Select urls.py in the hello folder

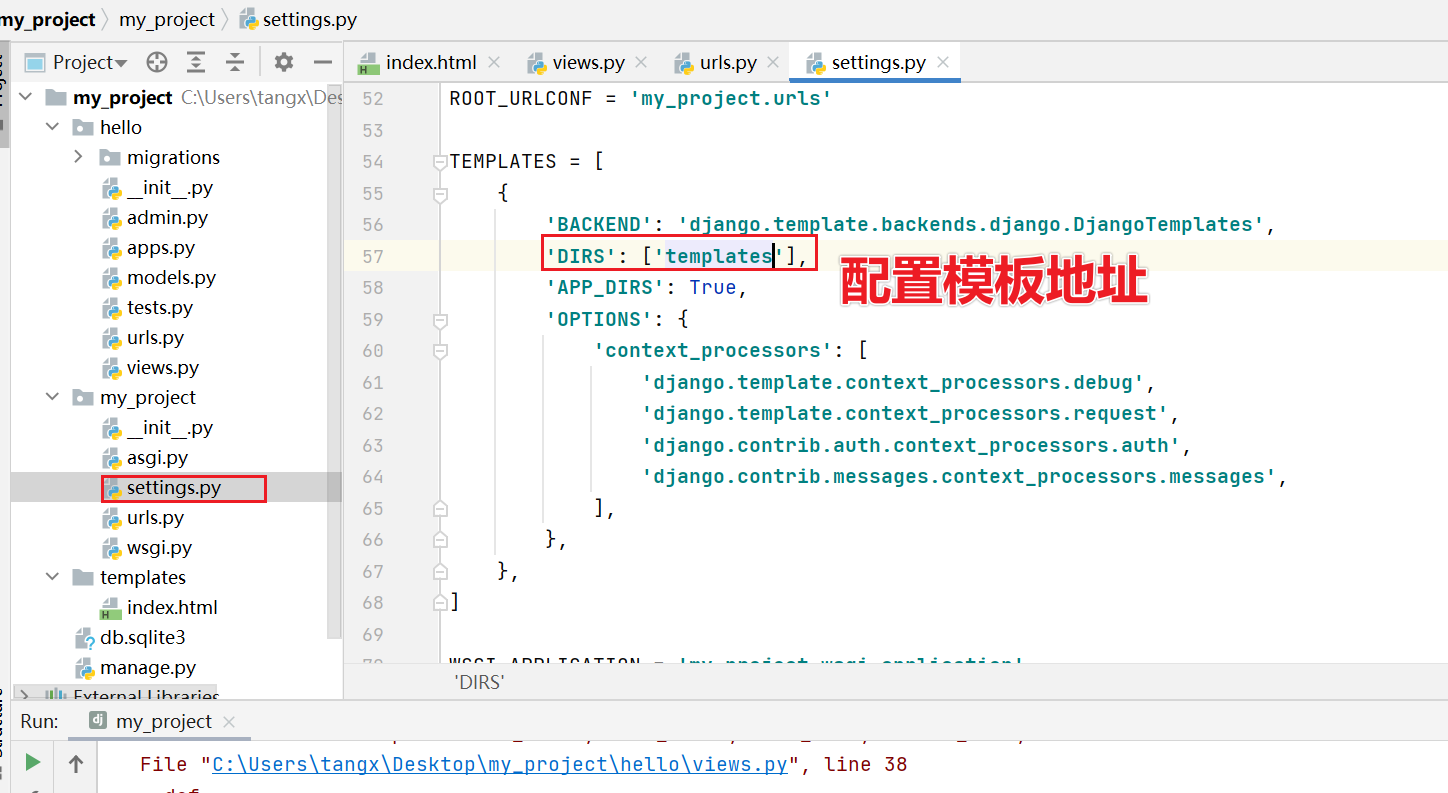point(155,337)
